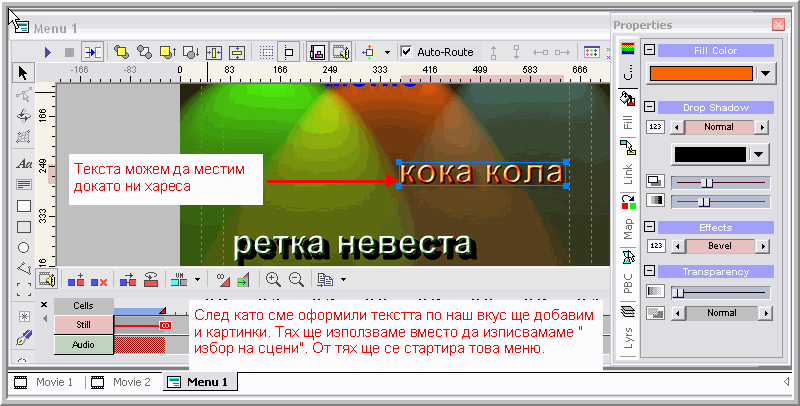
Task: Click the gray Stop button in the toolbar
Action: (69, 52)
